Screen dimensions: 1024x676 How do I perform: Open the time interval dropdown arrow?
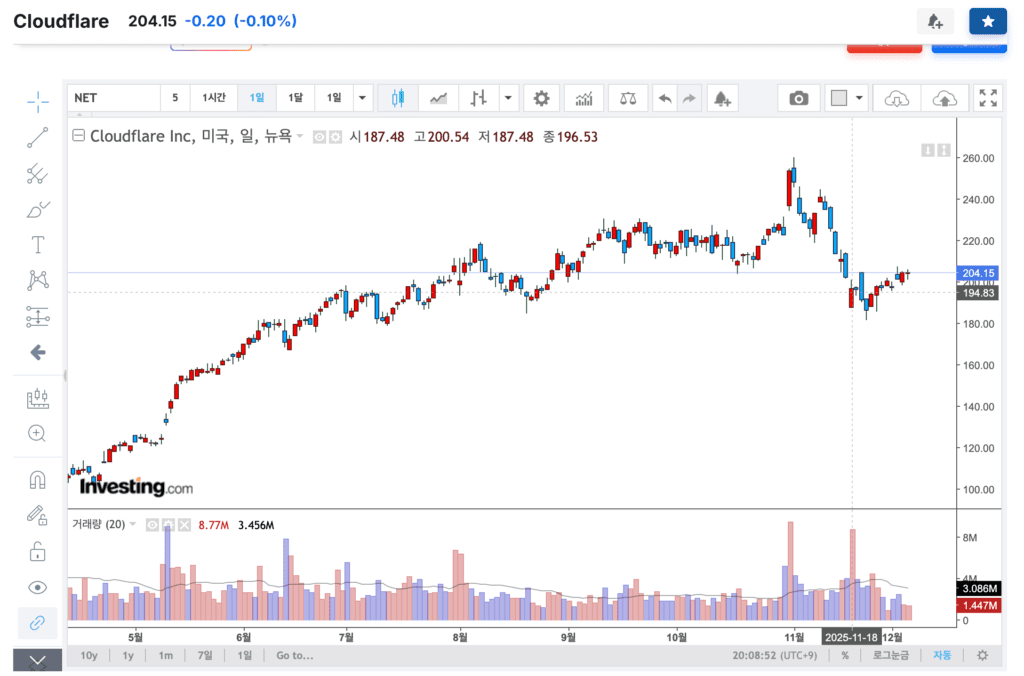(362, 98)
